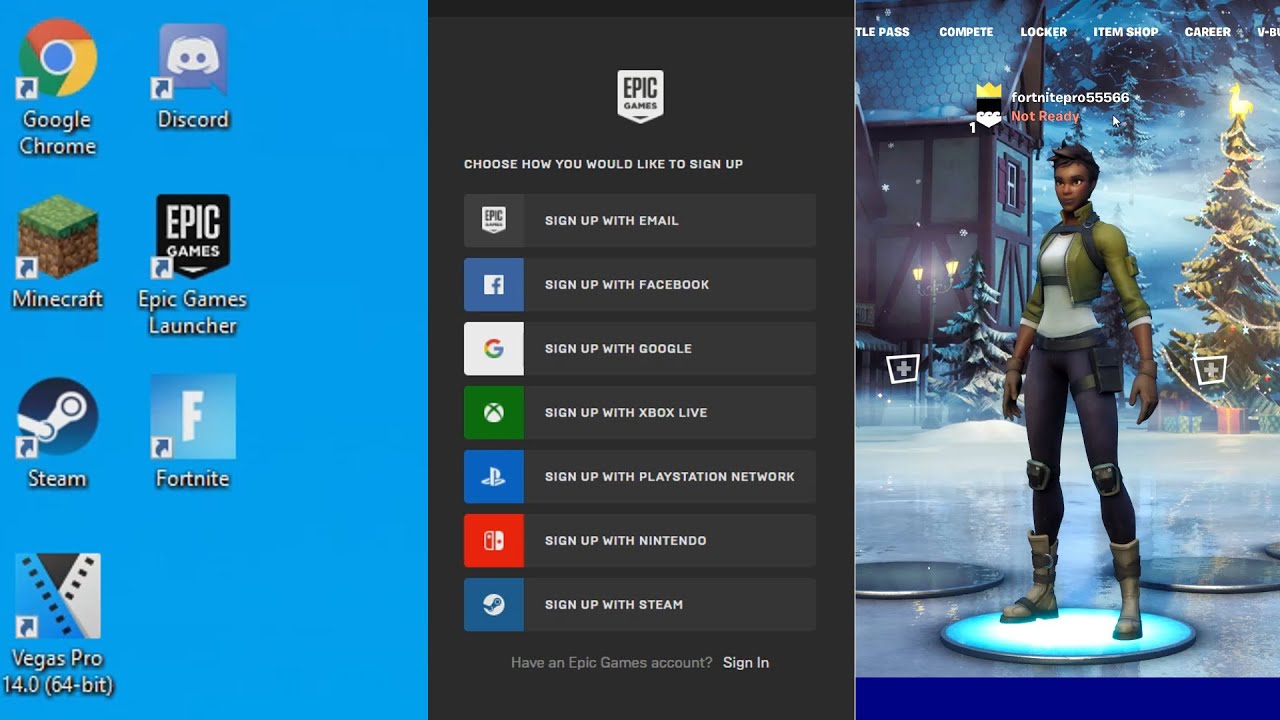The height and width of the screenshot is (720, 1280).
Task: Click the plus invite slot left of the character
Action: click(x=903, y=369)
